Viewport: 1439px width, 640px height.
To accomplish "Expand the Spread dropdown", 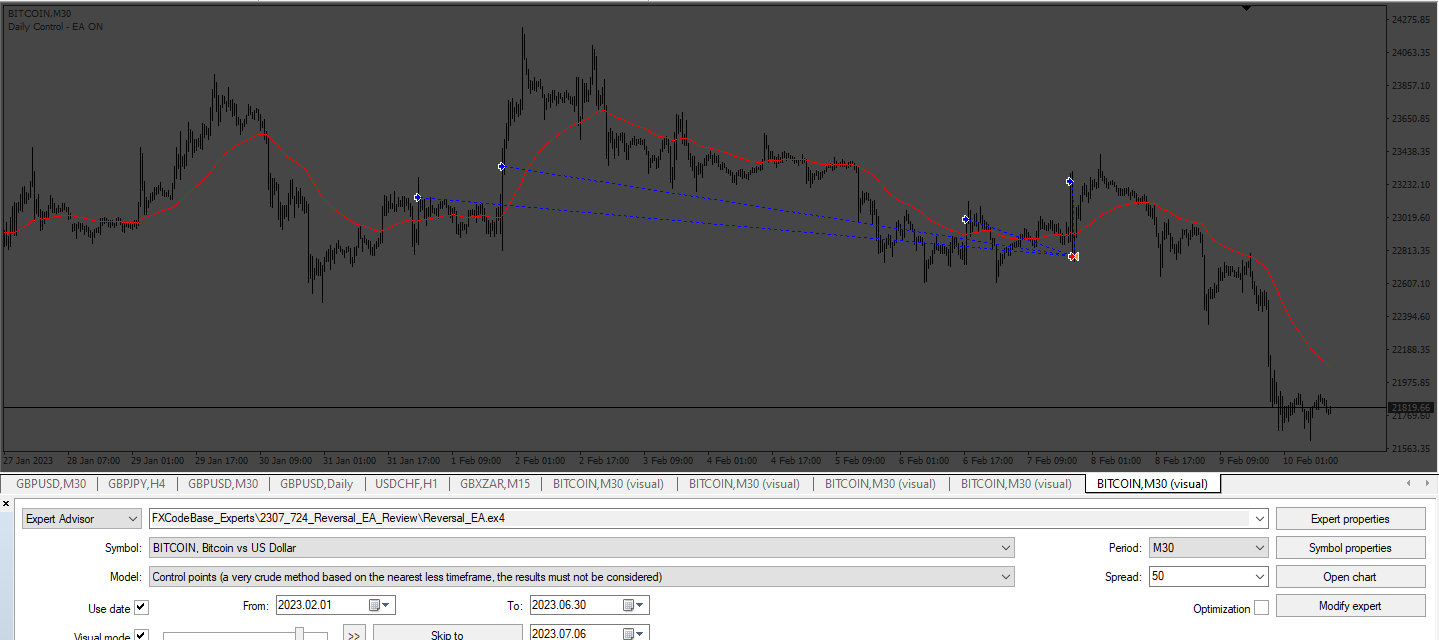I will 1208,577.
